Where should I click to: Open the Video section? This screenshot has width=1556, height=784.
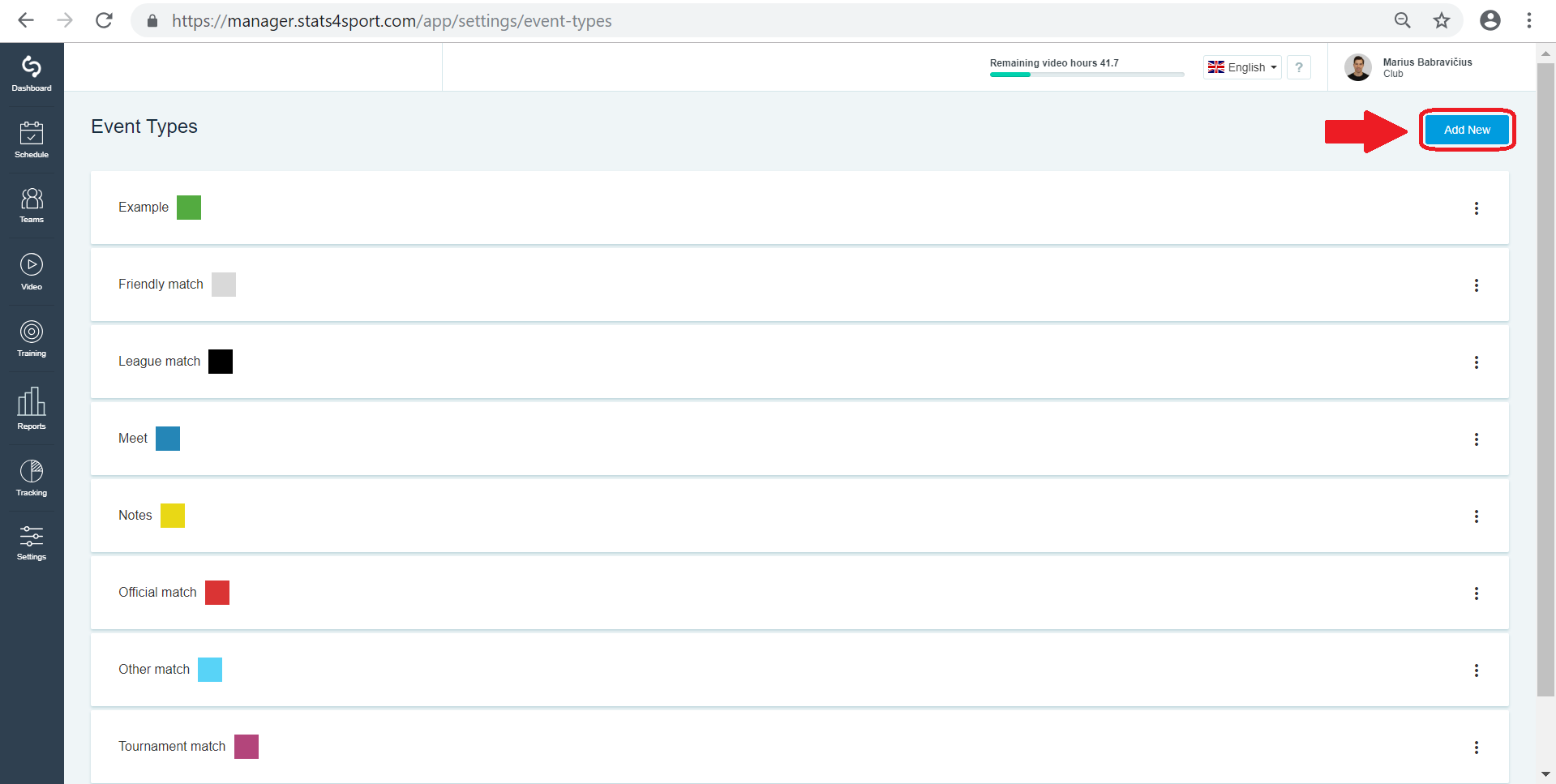point(32,272)
